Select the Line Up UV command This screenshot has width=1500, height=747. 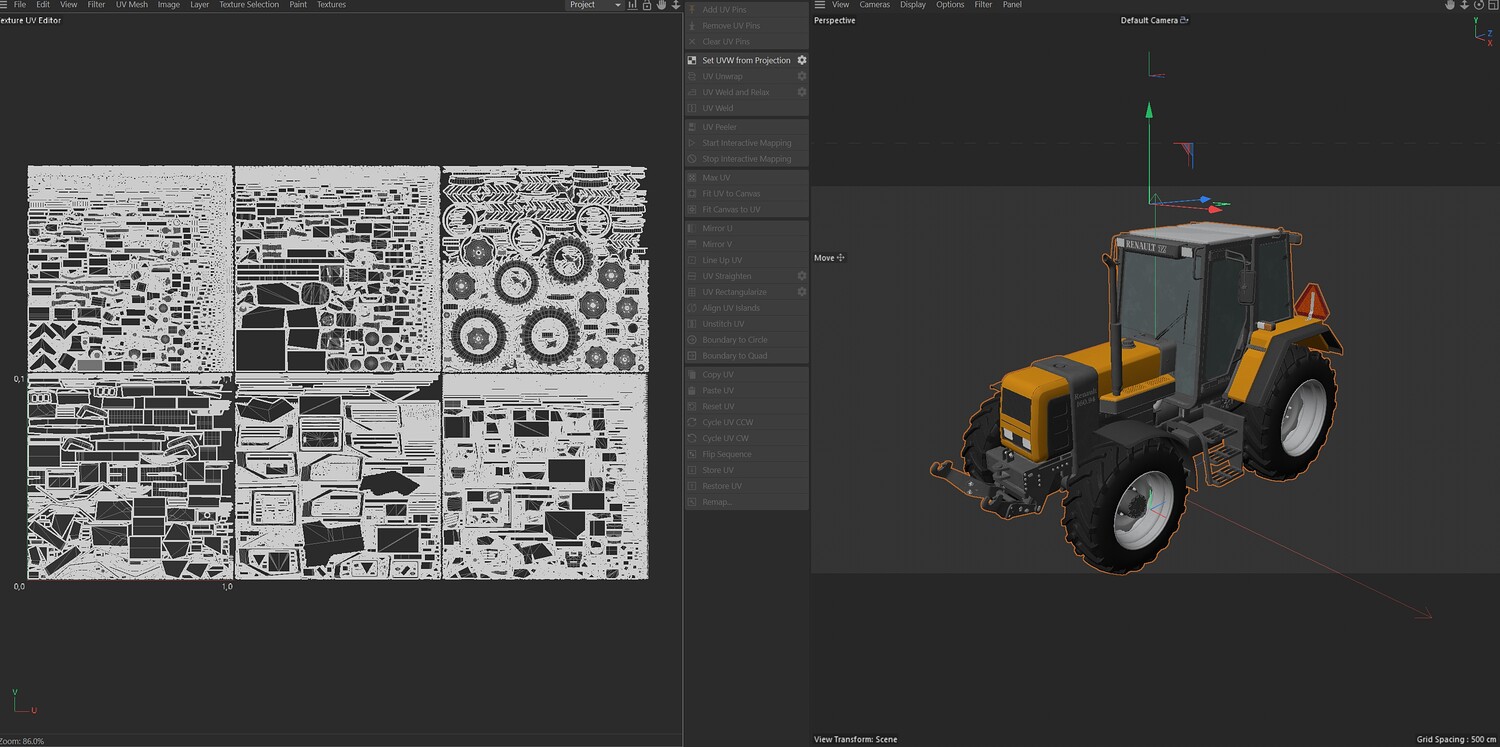pos(746,260)
